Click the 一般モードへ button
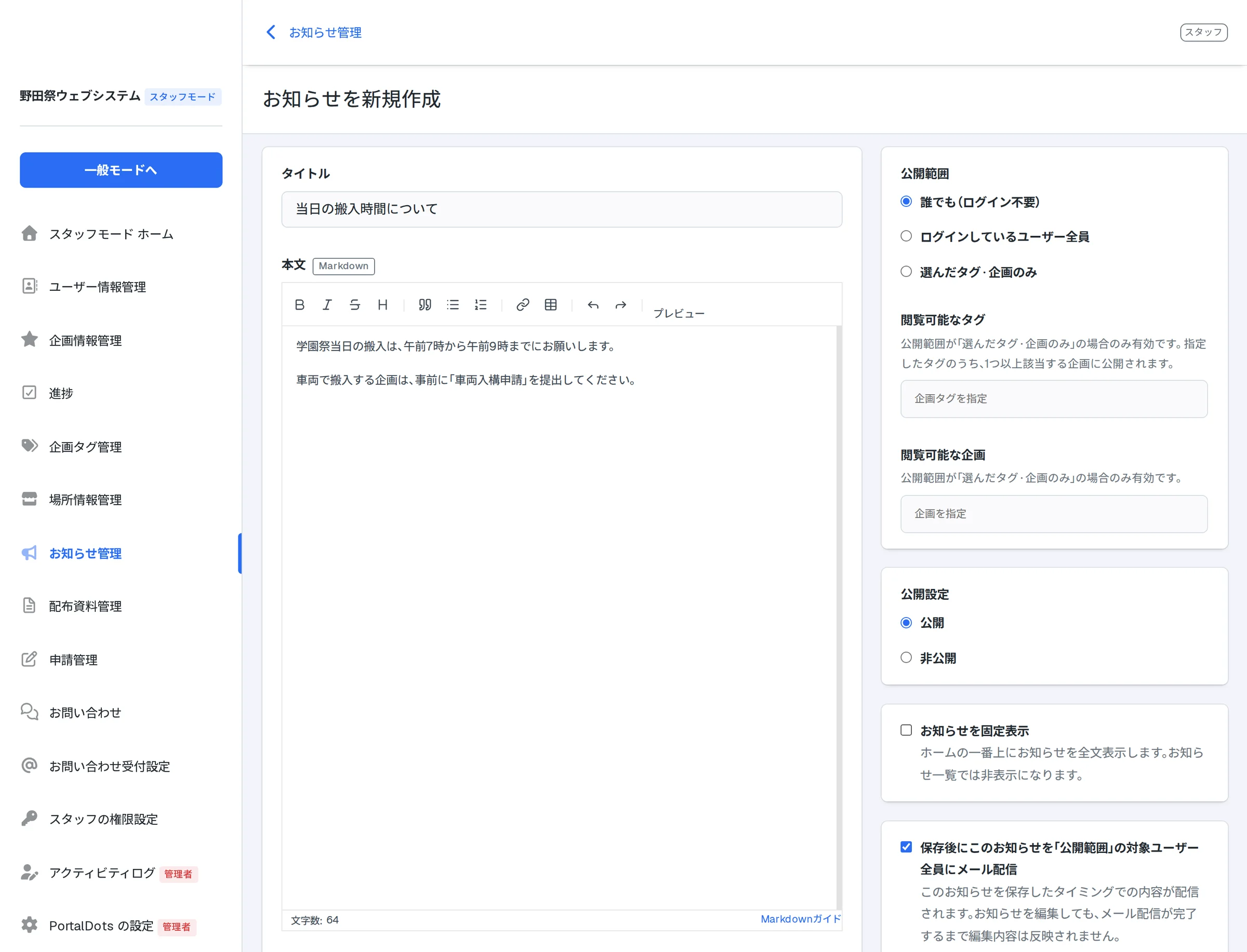 pyautogui.click(x=121, y=170)
